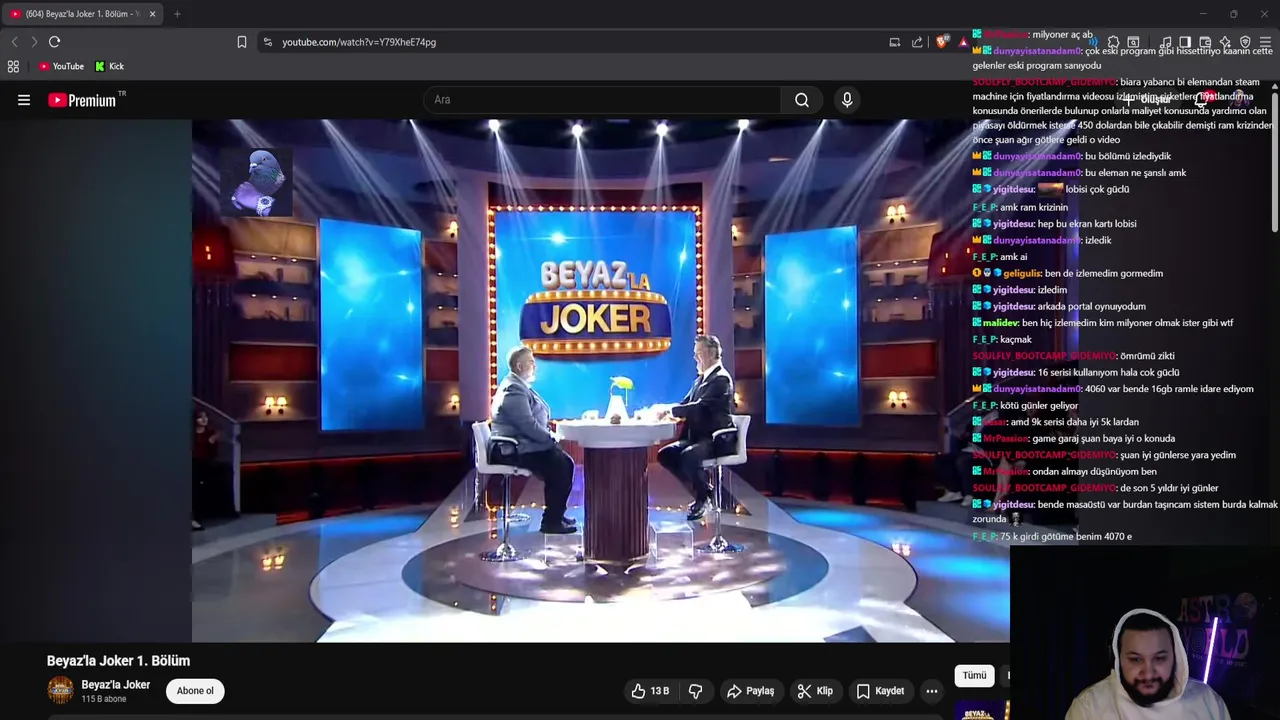Save the video with Kaydet
The width and height of the screenshot is (1280, 720).
pyautogui.click(x=880, y=691)
